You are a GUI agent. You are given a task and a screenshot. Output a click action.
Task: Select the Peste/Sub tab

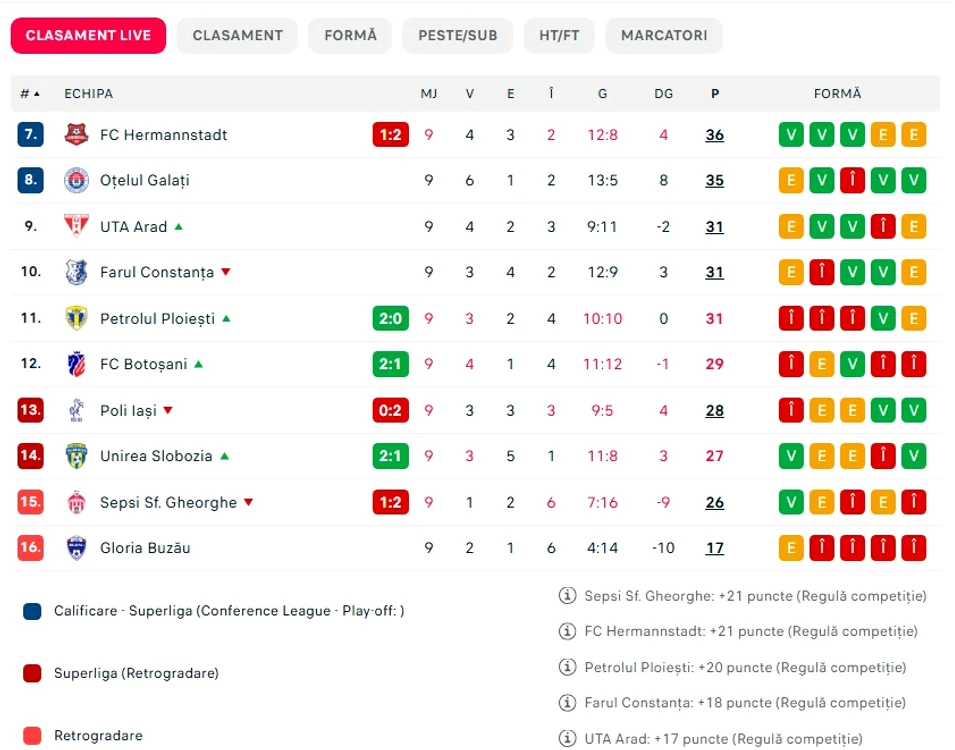(x=457, y=35)
